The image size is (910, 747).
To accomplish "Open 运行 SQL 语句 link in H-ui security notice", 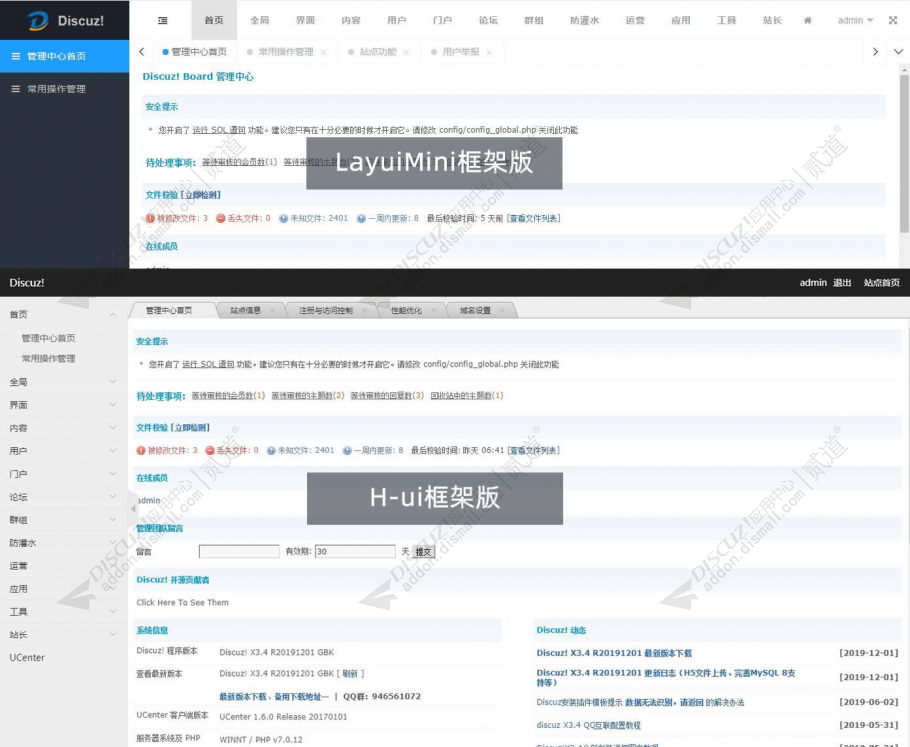I will (x=208, y=365).
